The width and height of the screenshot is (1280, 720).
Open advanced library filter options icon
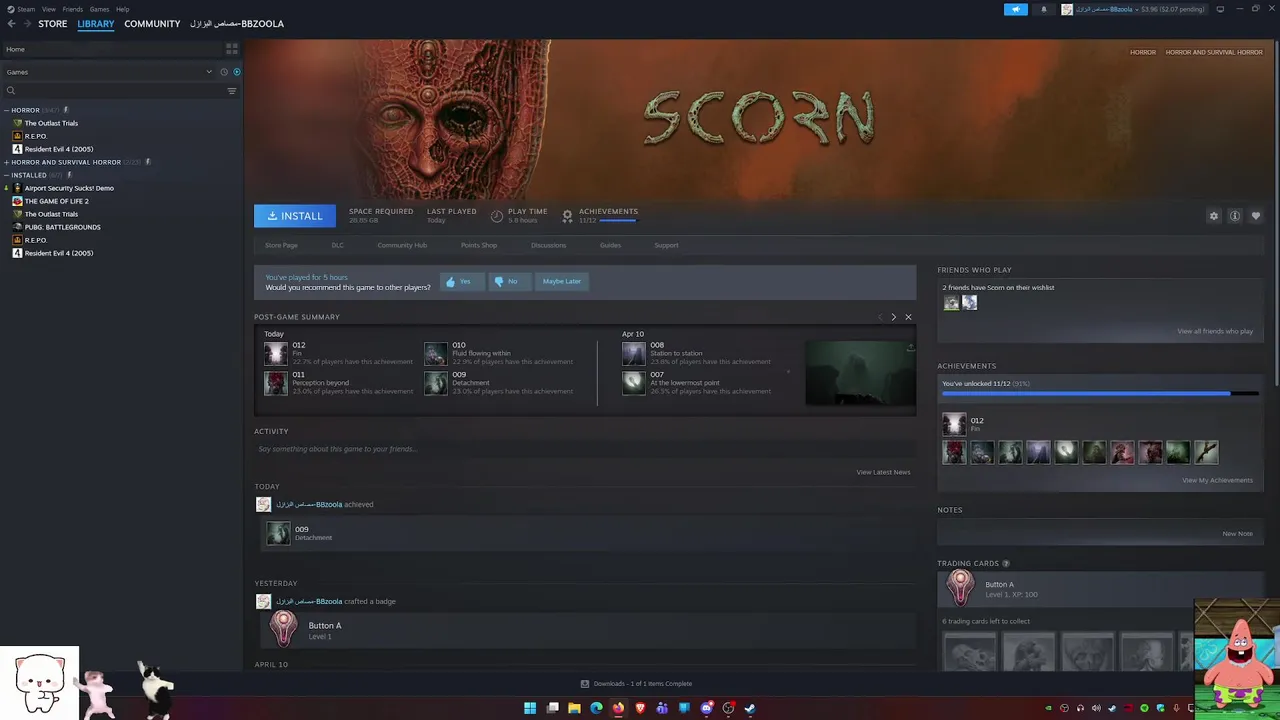point(232,91)
